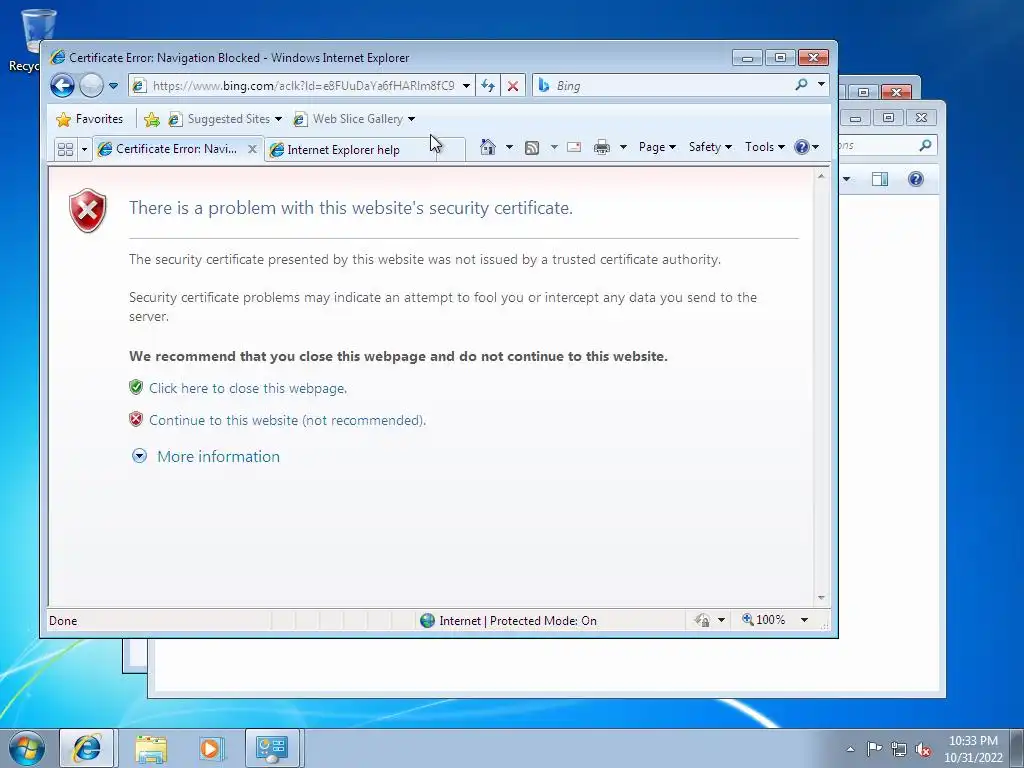The width and height of the screenshot is (1024, 768).
Task: Refresh the page via the refresh icon
Action: 488,86
